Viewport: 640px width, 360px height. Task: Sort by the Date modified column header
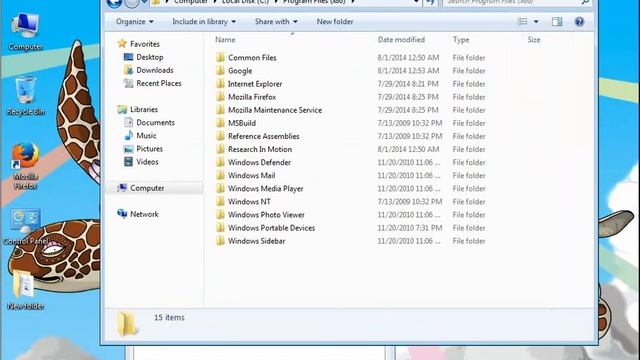401,40
